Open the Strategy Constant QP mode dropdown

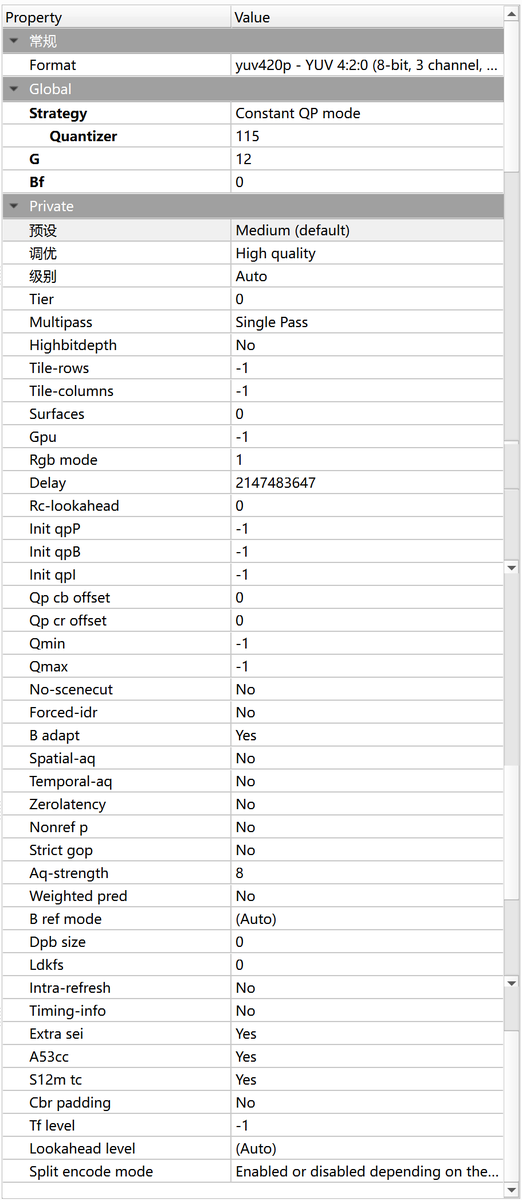[367, 113]
